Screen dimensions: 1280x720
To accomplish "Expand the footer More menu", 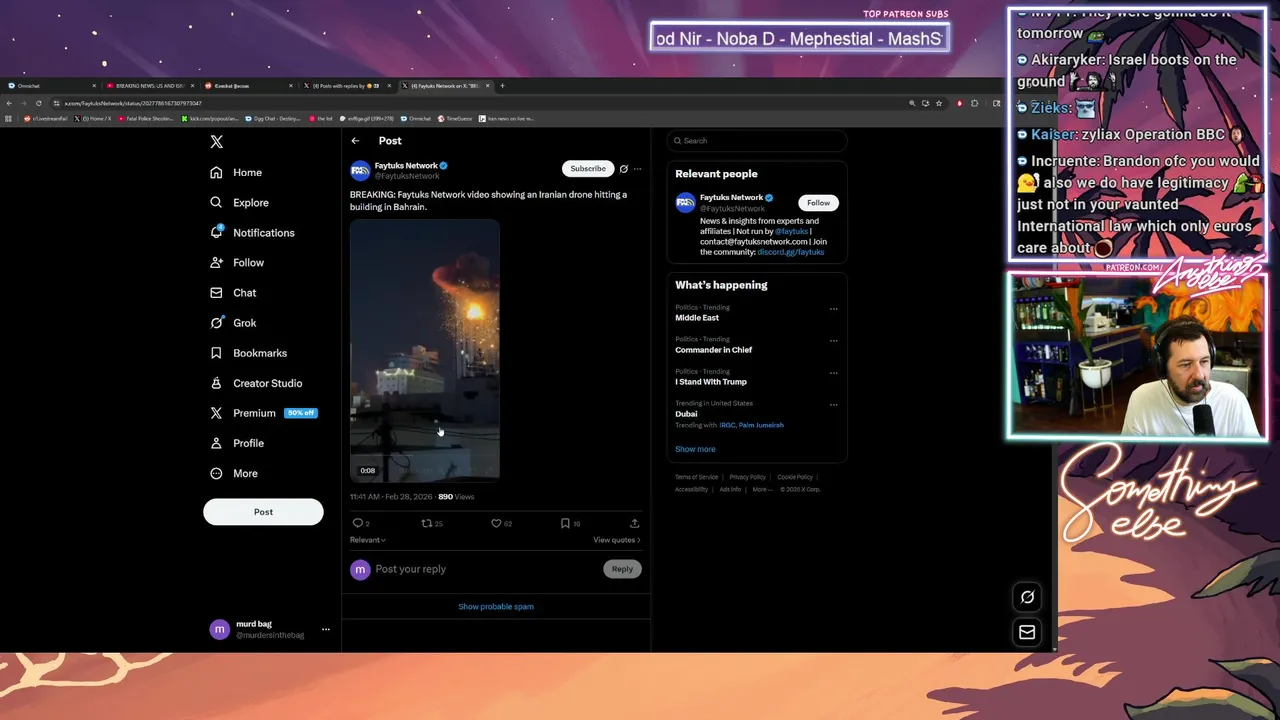I will pyautogui.click(x=762, y=489).
